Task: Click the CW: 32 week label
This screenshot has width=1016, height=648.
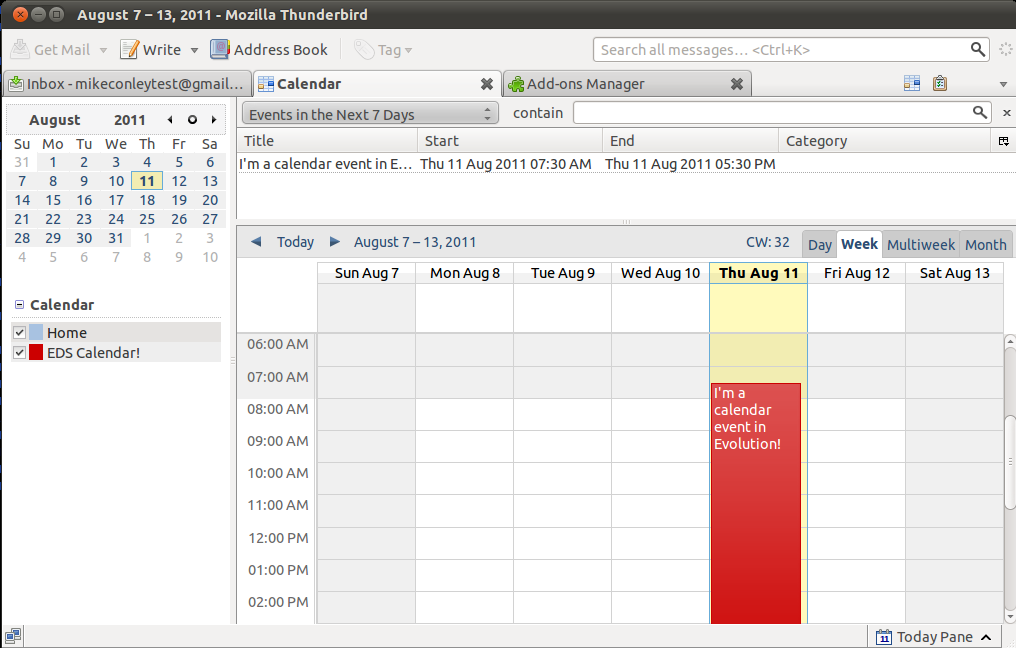Action: coord(768,242)
